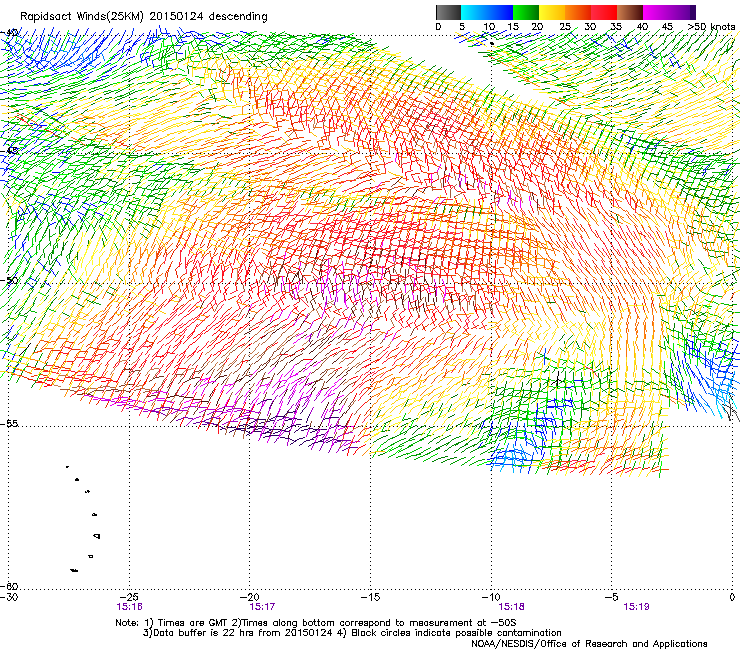
Task: Click the purple '15:16' time label
Action: coord(129,607)
